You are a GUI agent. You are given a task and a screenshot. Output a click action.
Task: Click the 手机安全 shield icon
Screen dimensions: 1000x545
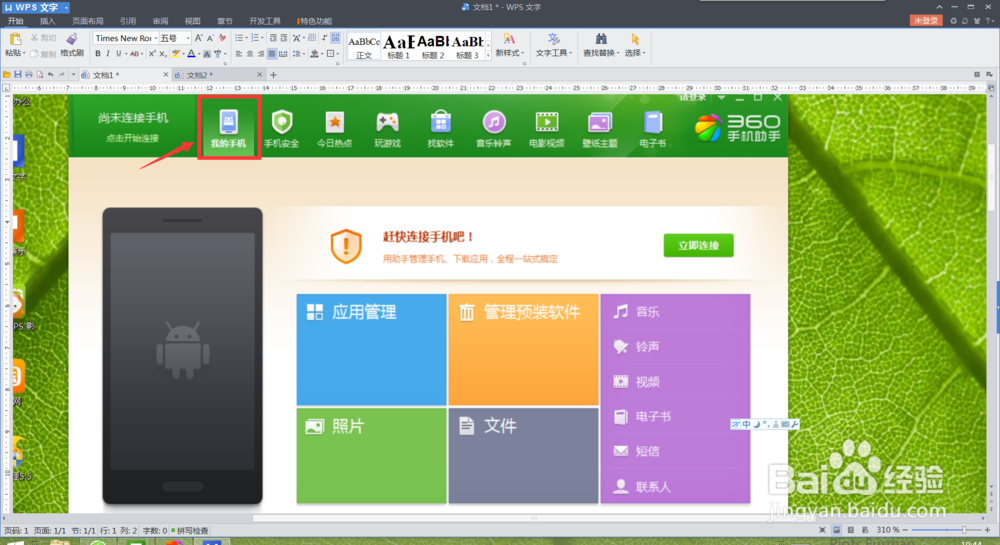tap(281, 121)
